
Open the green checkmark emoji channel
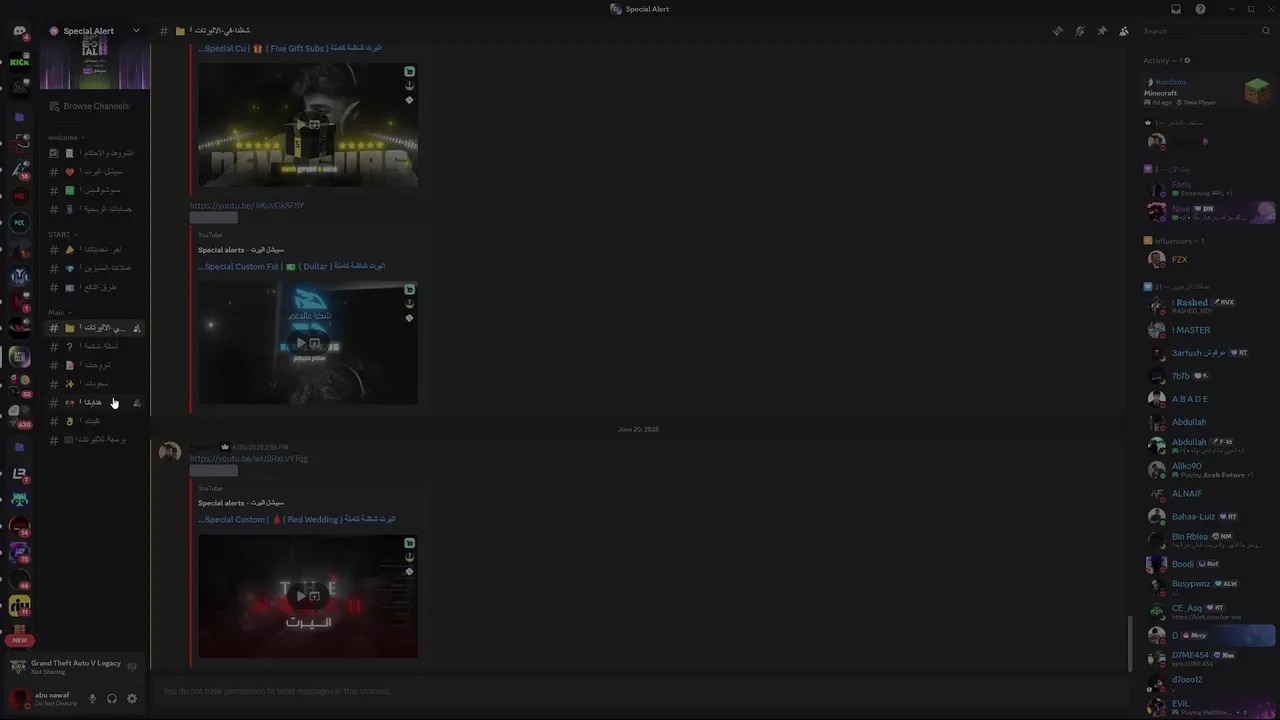pos(96,190)
